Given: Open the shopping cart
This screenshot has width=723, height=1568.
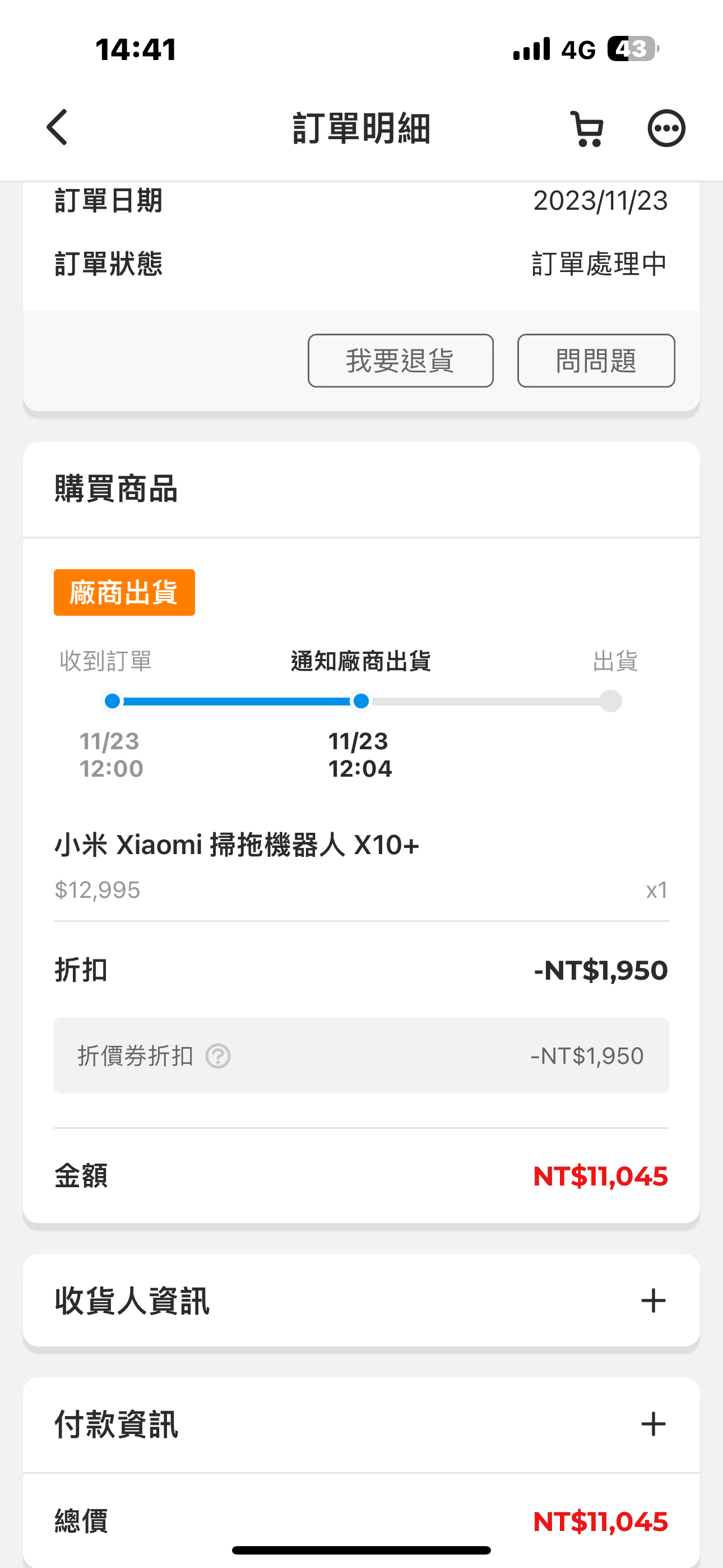Looking at the screenshot, I should 587,128.
